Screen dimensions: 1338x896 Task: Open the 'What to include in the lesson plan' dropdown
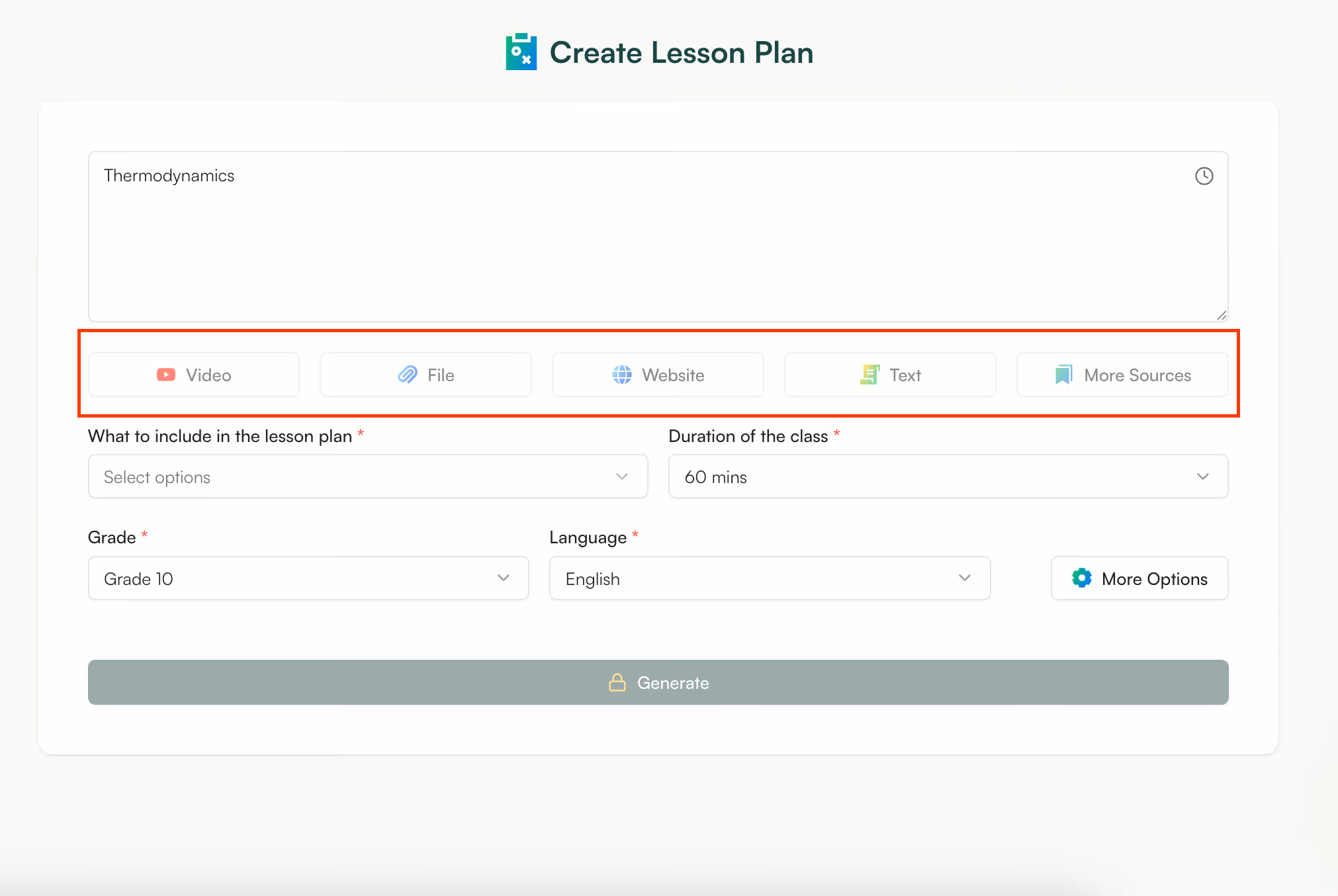[x=367, y=476]
